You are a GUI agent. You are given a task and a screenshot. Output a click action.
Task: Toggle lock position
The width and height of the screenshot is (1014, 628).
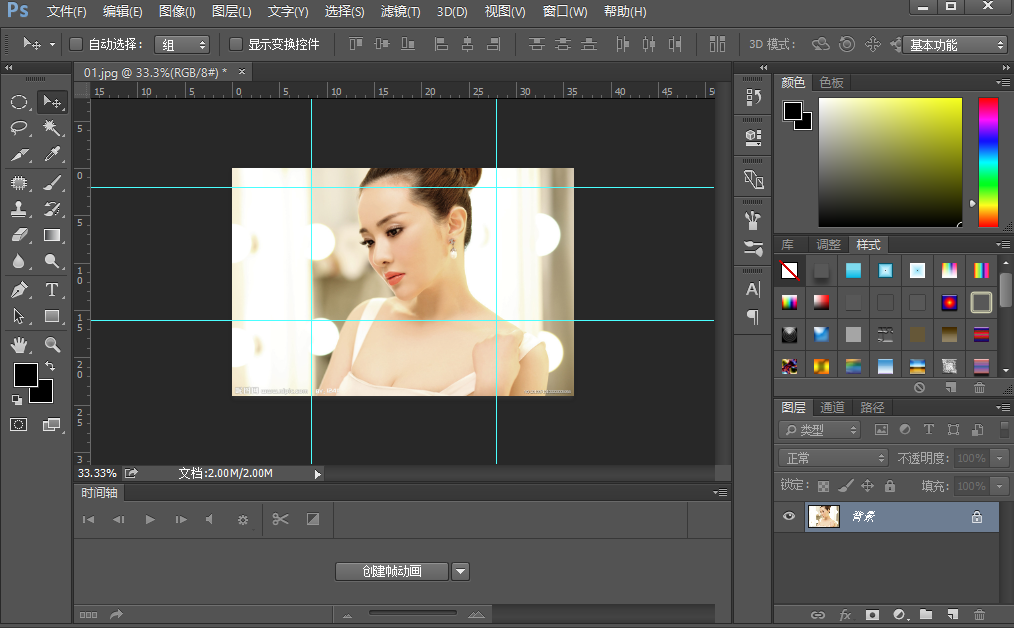click(868, 486)
